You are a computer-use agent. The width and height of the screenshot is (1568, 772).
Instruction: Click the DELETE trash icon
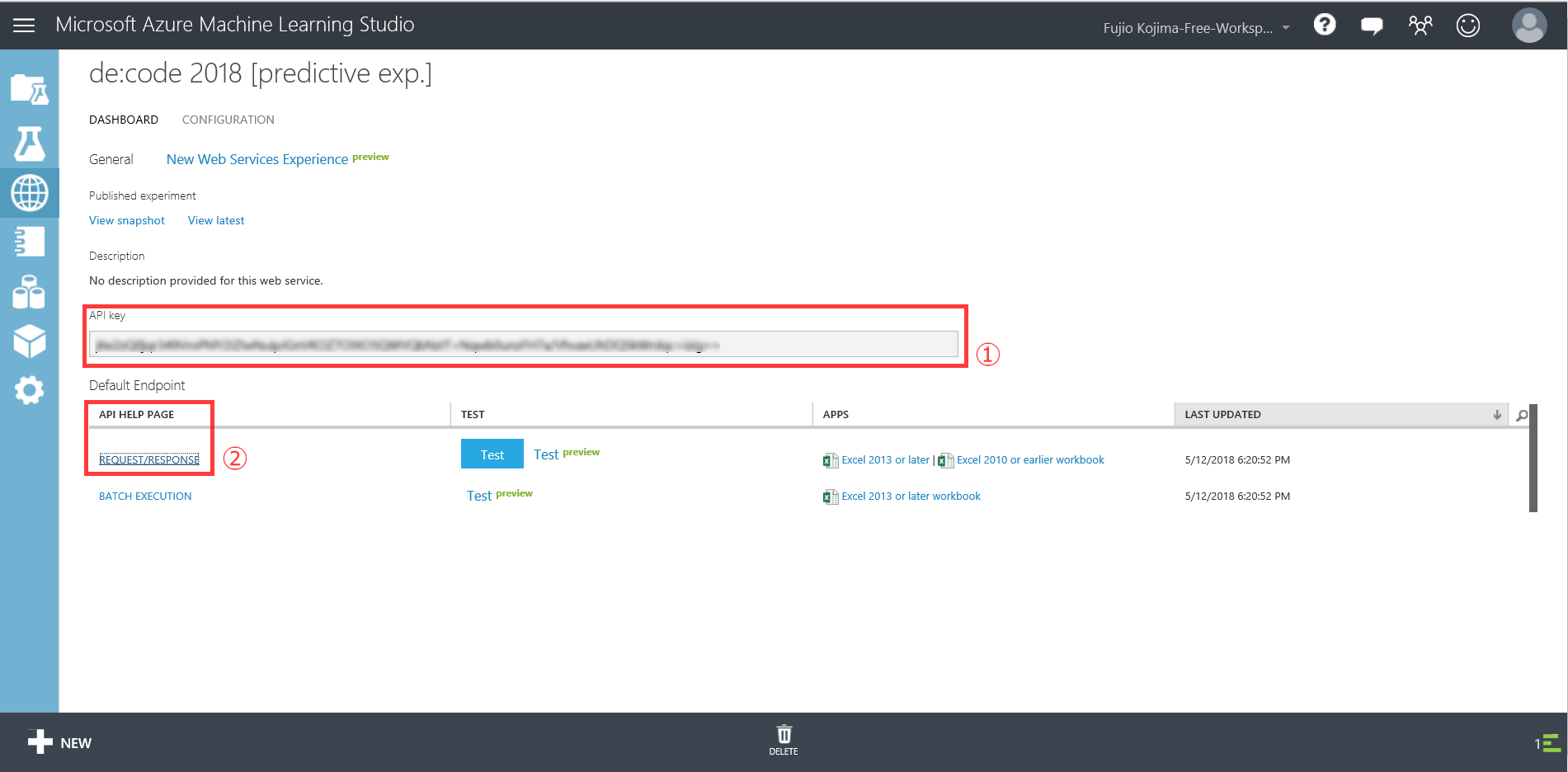point(784,740)
